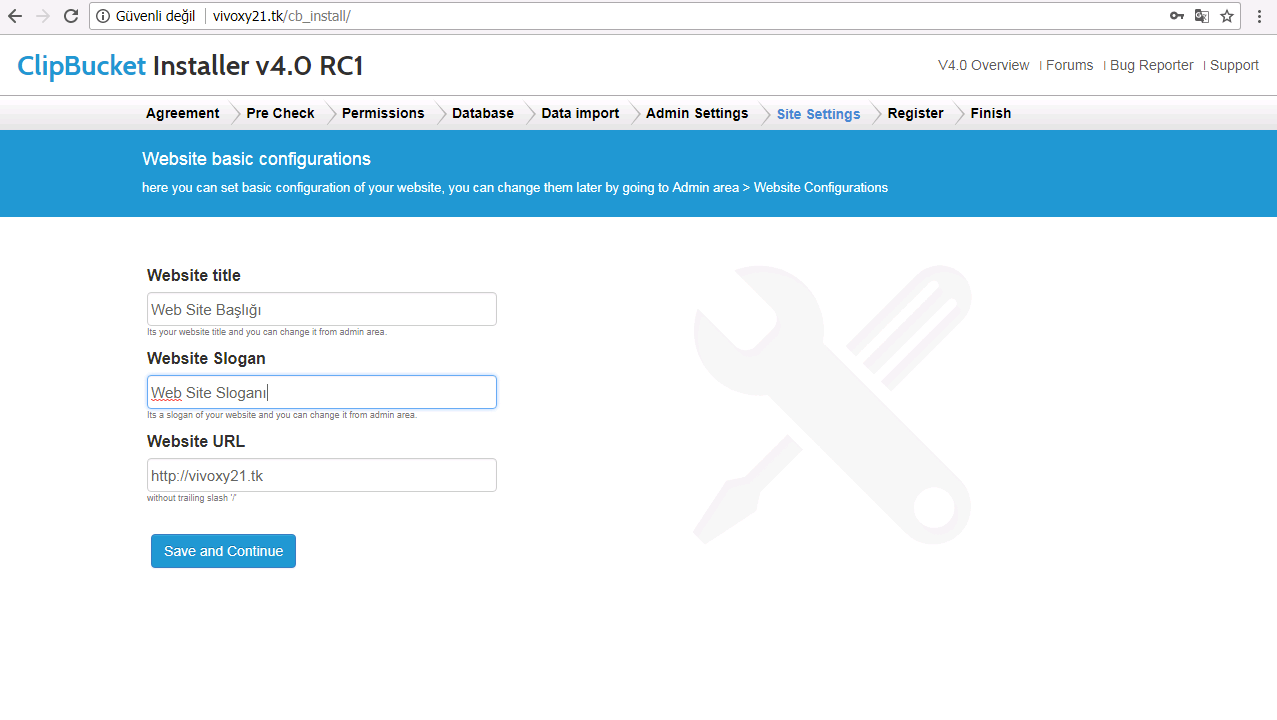The image size is (1277, 720).
Task: Visit the Forums link
Action: pos(1069,65)
